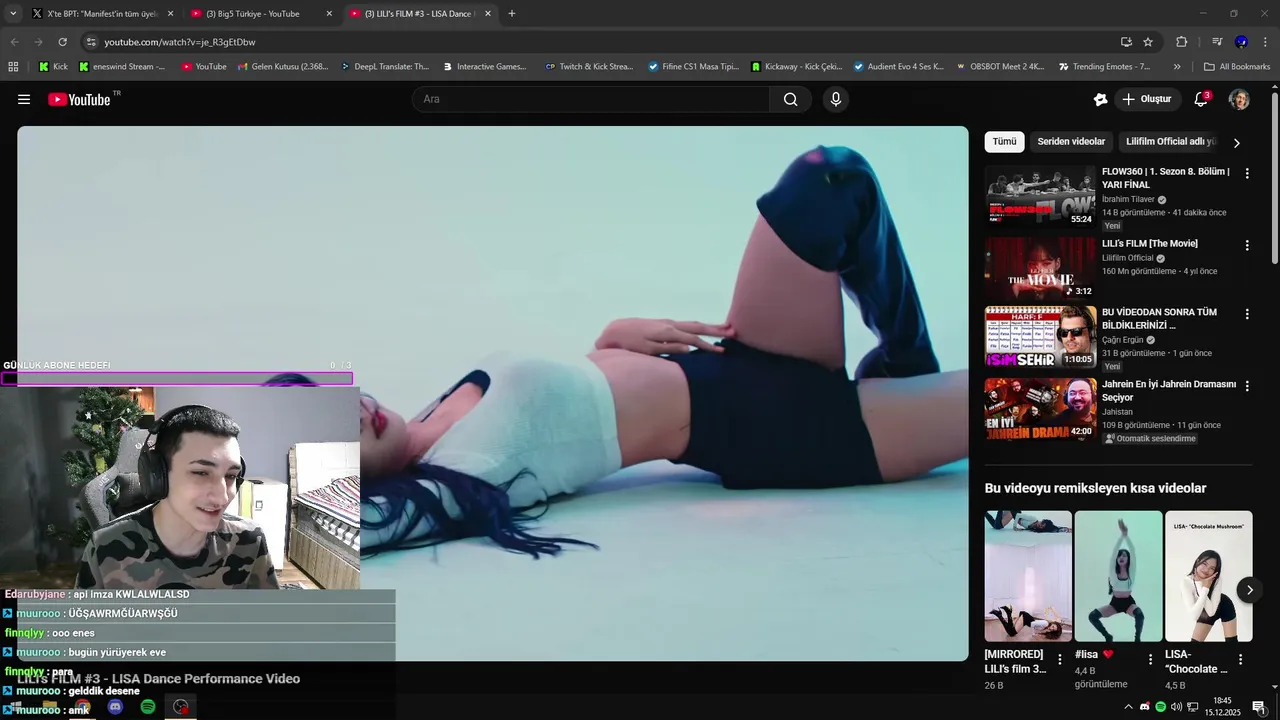Open options for LISA Chocolate short
This screenshot has height=720, width=1280.
(1241, 660)
